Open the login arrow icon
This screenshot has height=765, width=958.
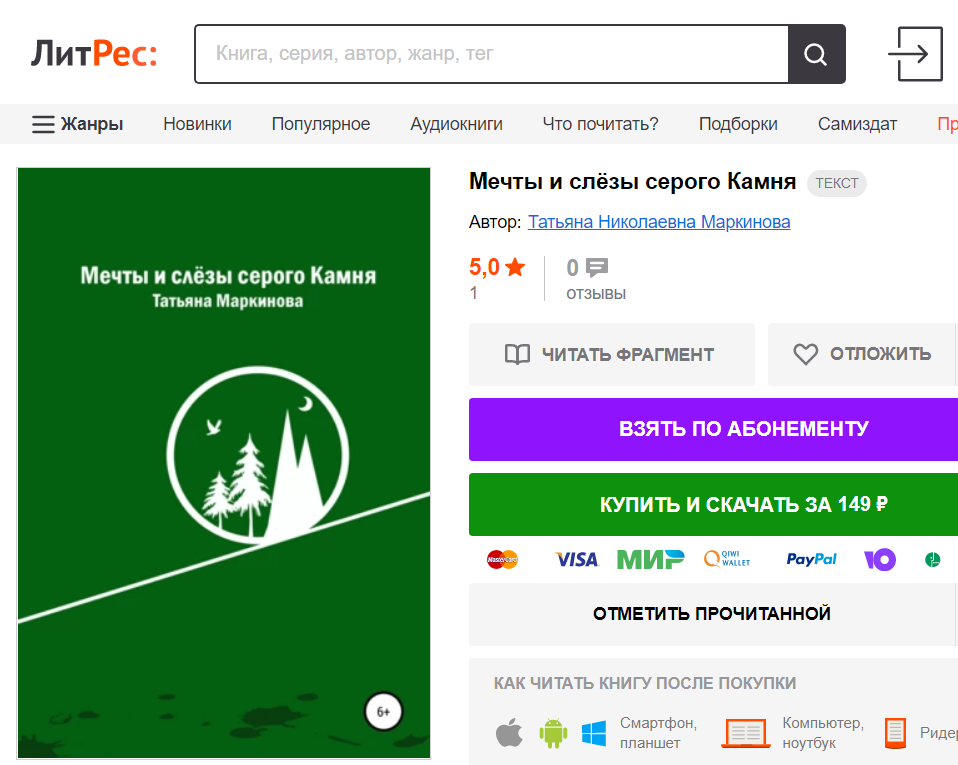click(915, 54)
